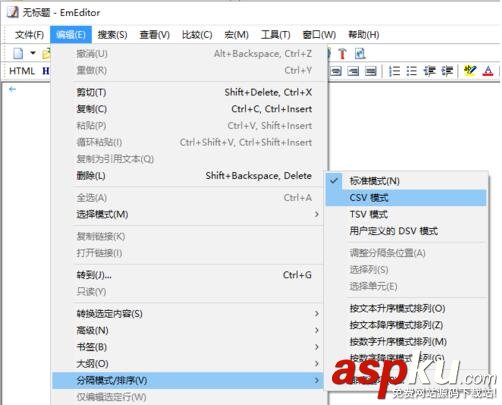Click the align center toolbar icon
Image resolution: width=502 pixels, height=405 pixels.
(x=336, y=71)
